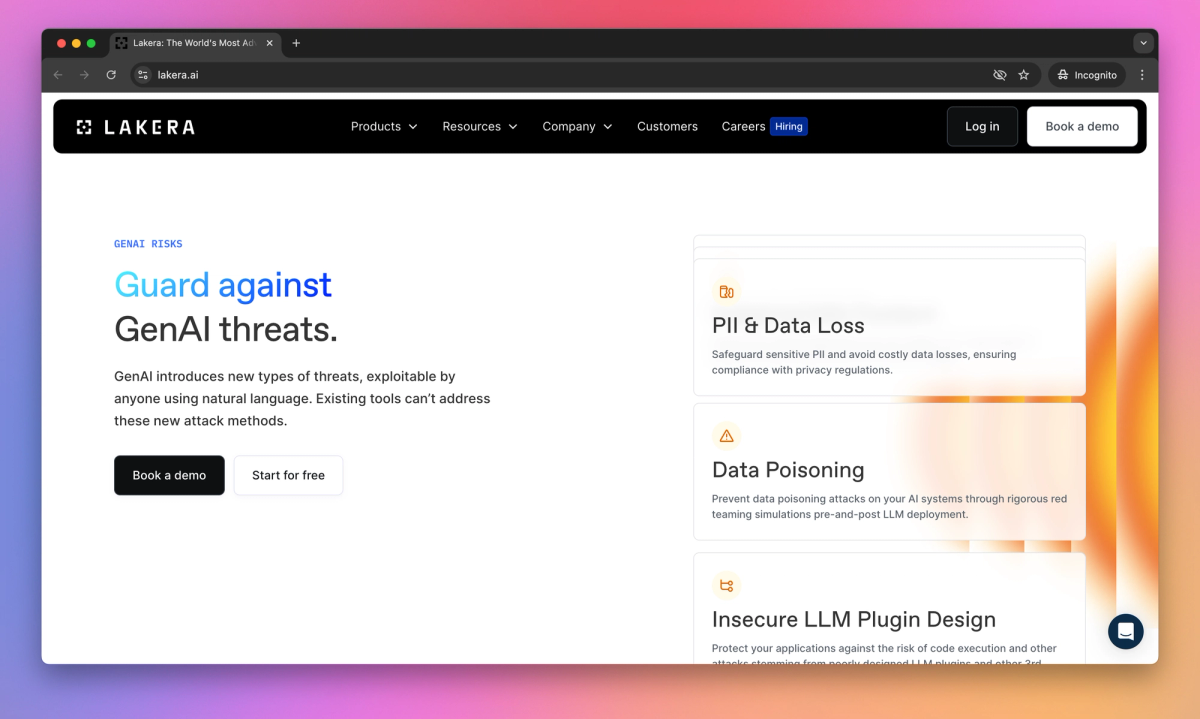The width and height of the screenshot is (1200, 719).
Task: Select the Data Poisoning heading
Action: point(788,470)
